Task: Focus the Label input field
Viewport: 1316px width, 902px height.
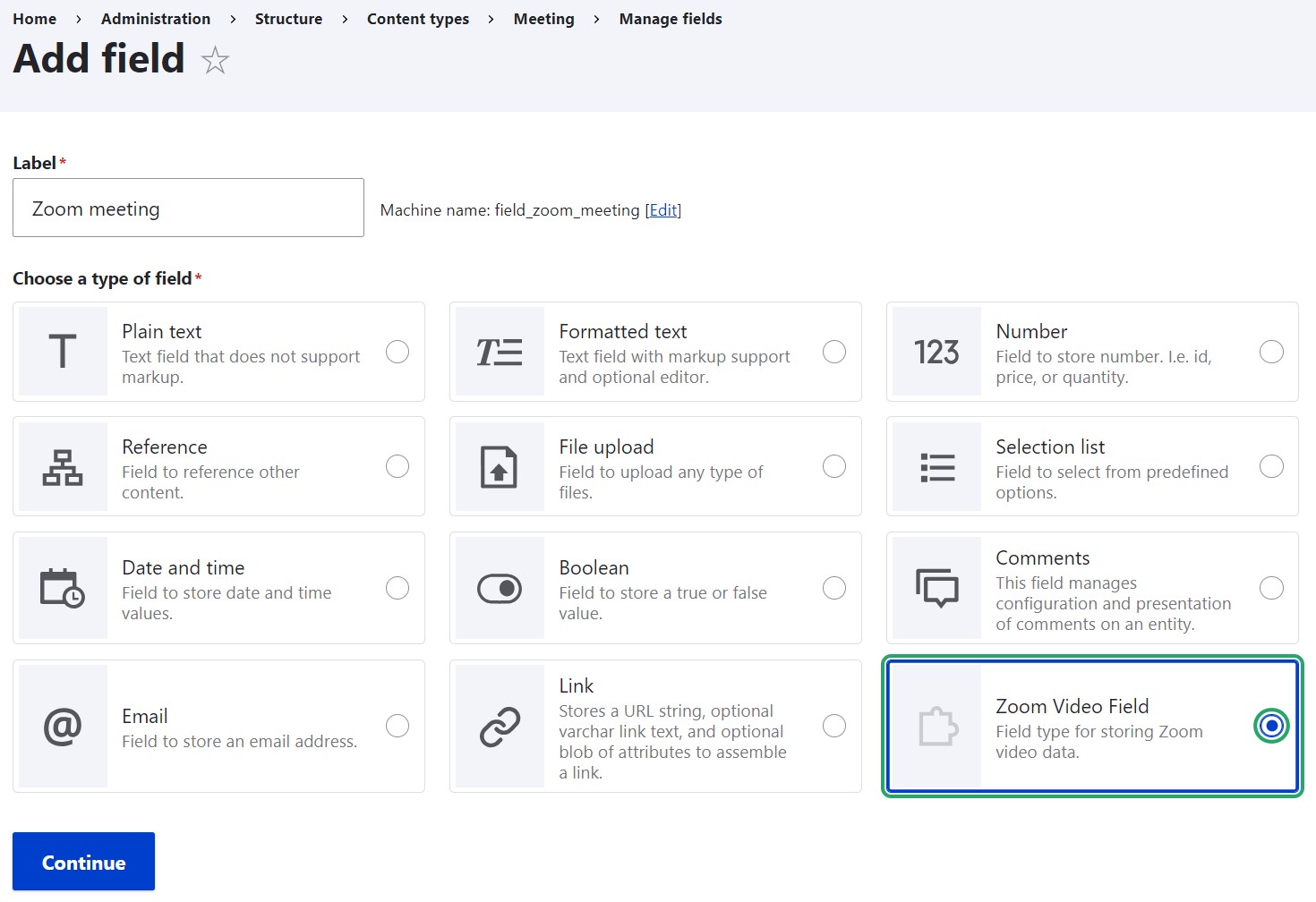Action: click(188, 208)
